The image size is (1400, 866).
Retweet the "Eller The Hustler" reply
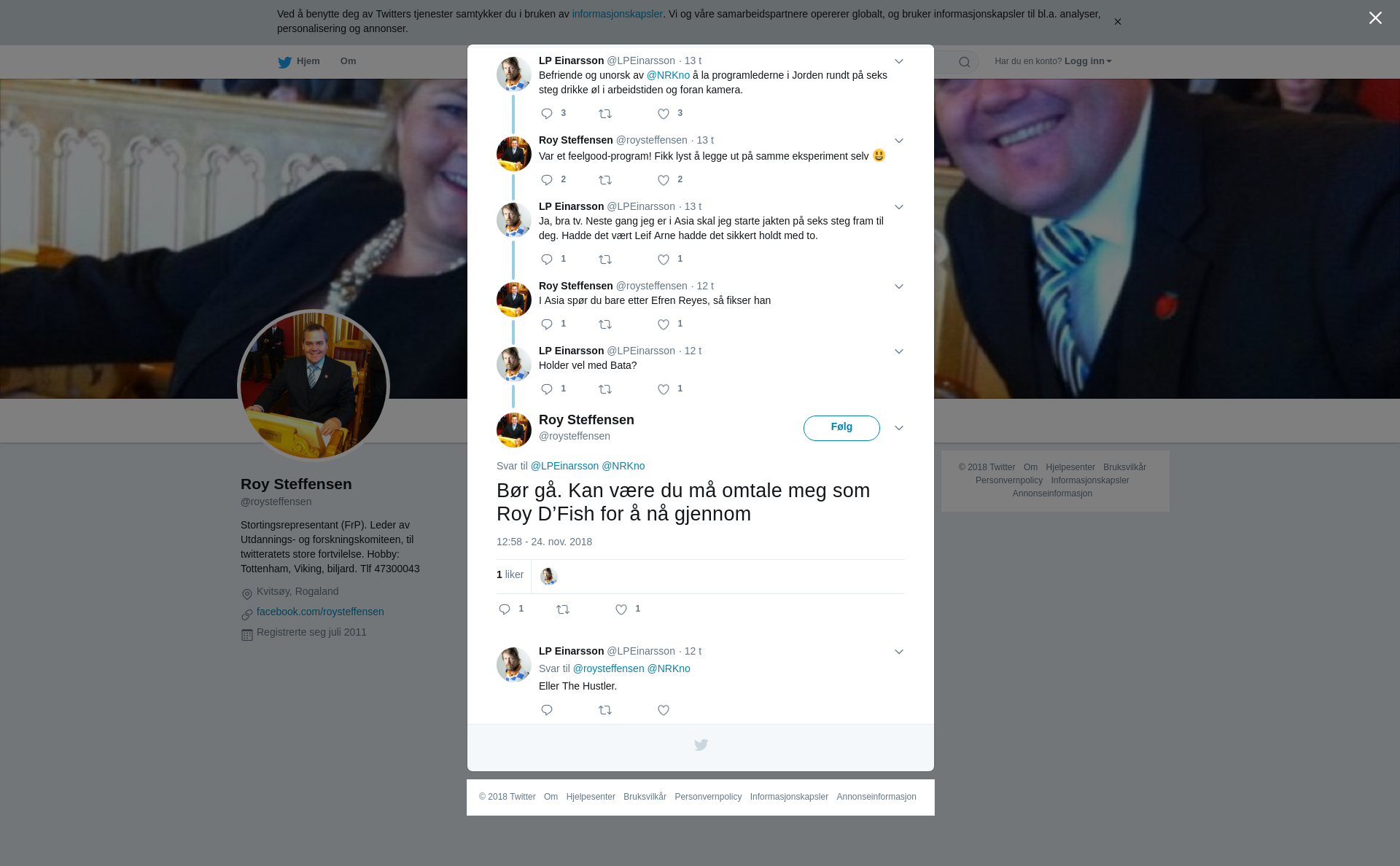605,710
